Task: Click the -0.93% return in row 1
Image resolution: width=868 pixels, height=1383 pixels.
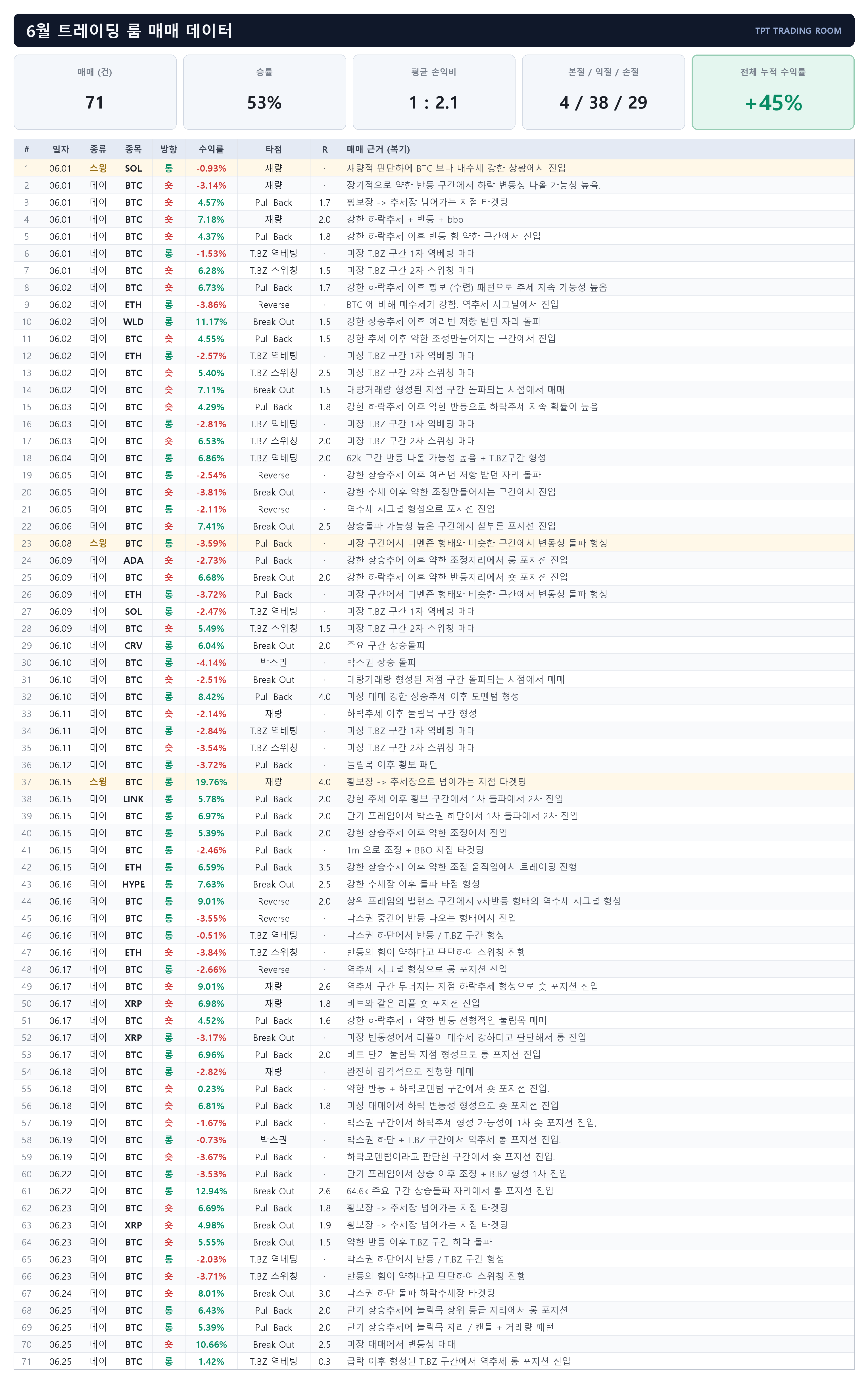Action: click(x=211, y=168)
